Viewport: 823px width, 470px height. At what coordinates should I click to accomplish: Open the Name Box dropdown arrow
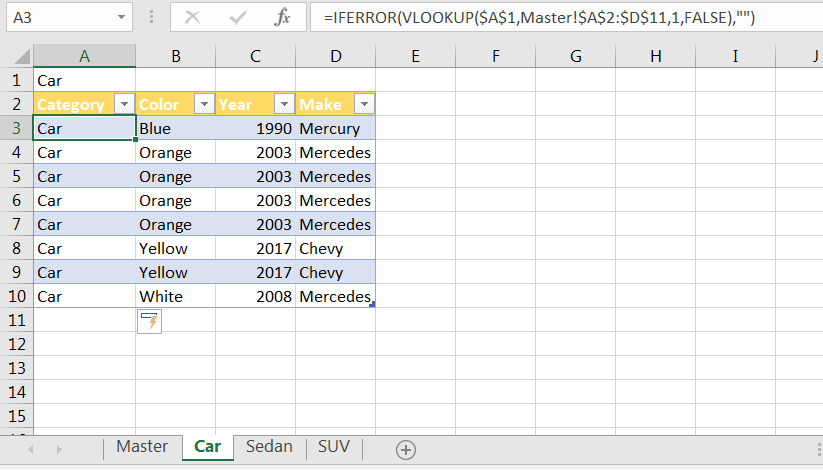click(x=121, y=17)
